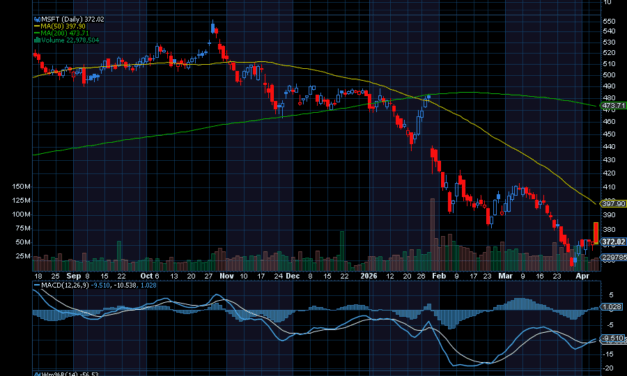This screenshot has height=376, width=627.
Task: Click the 480 price level on the axis
Action: tap(609, 98)
